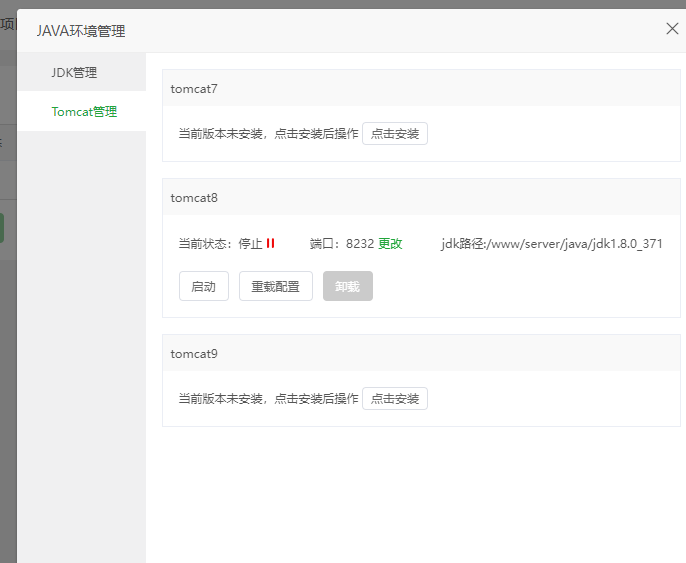Select the tomcat9 section header
The width and height of the screenshot is (686, 563).
coord(421,353)
